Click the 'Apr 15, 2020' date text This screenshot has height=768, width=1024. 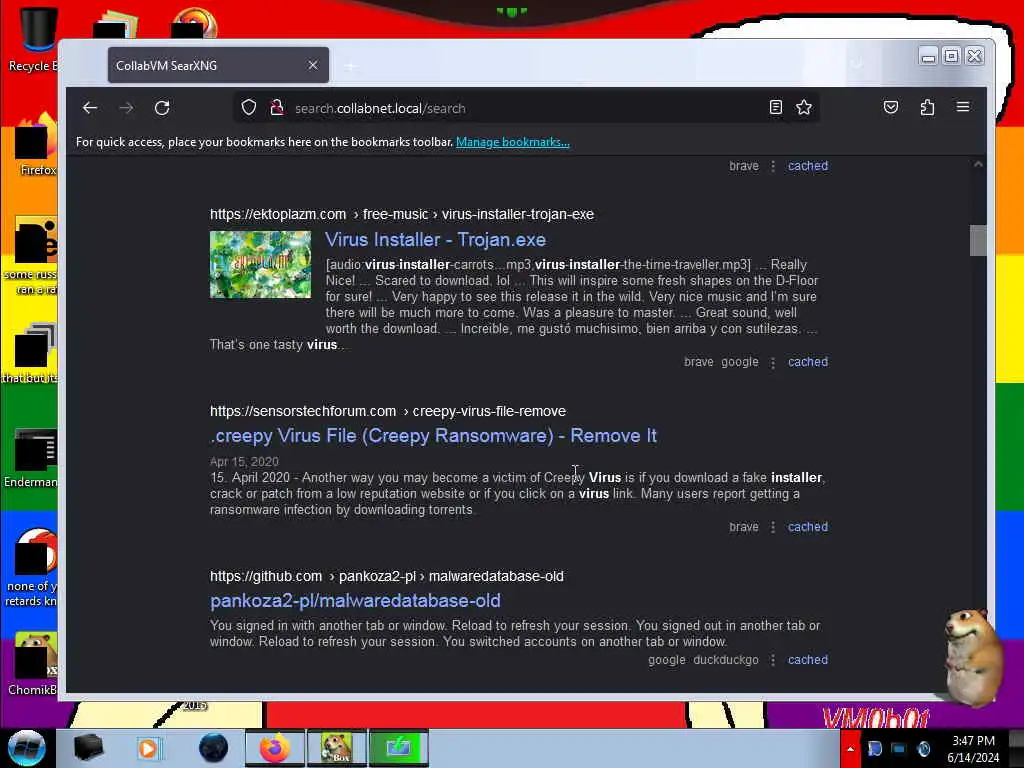coord(244,462)
